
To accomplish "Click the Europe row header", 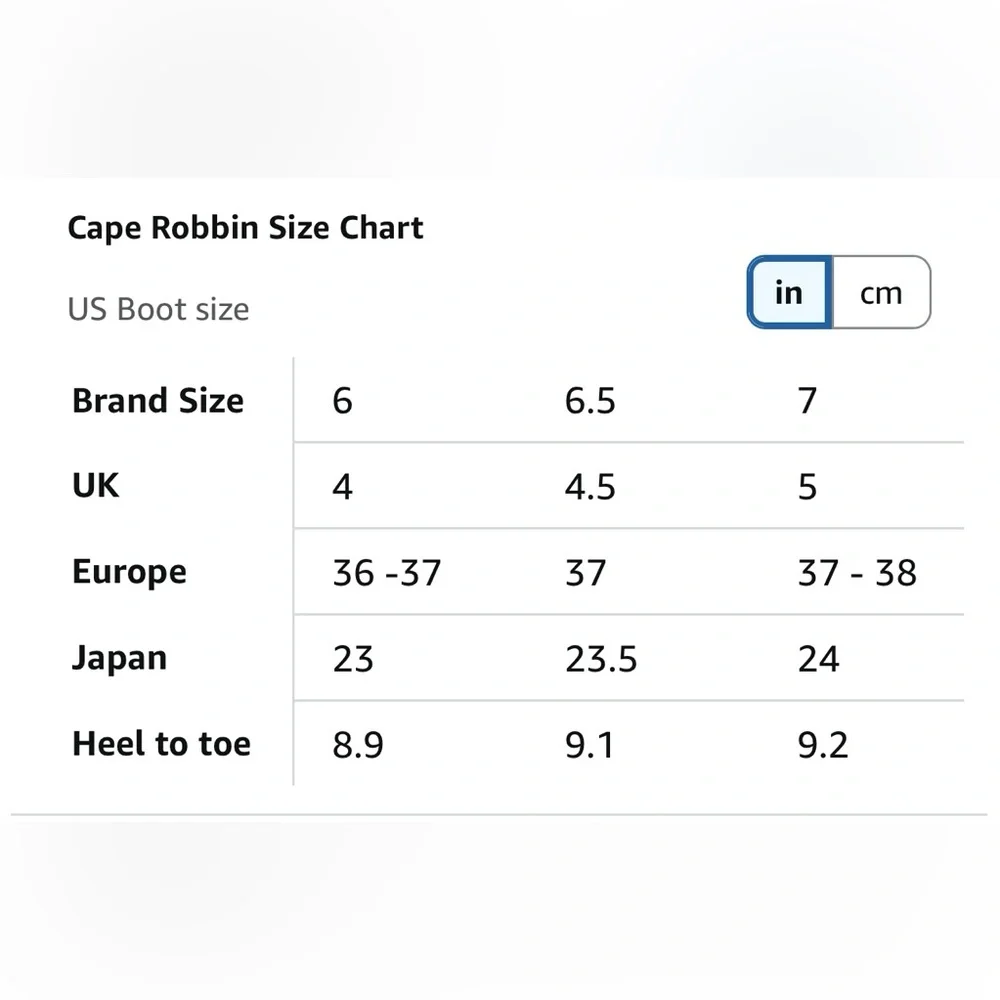I will [x=129, y=572].
